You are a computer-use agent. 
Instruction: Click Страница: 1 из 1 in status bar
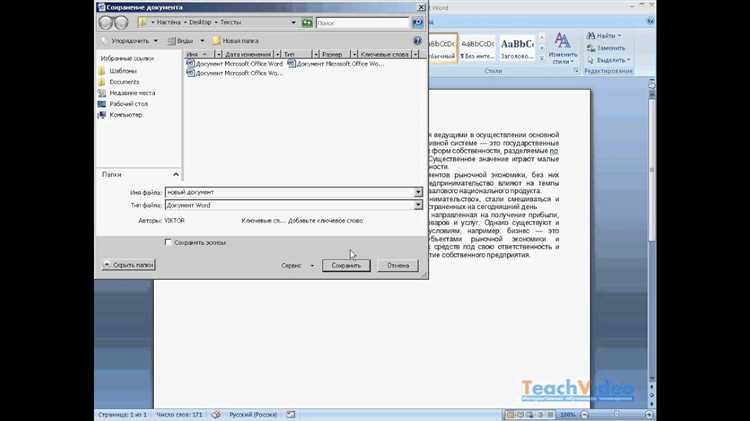click(x=122, y=414)
